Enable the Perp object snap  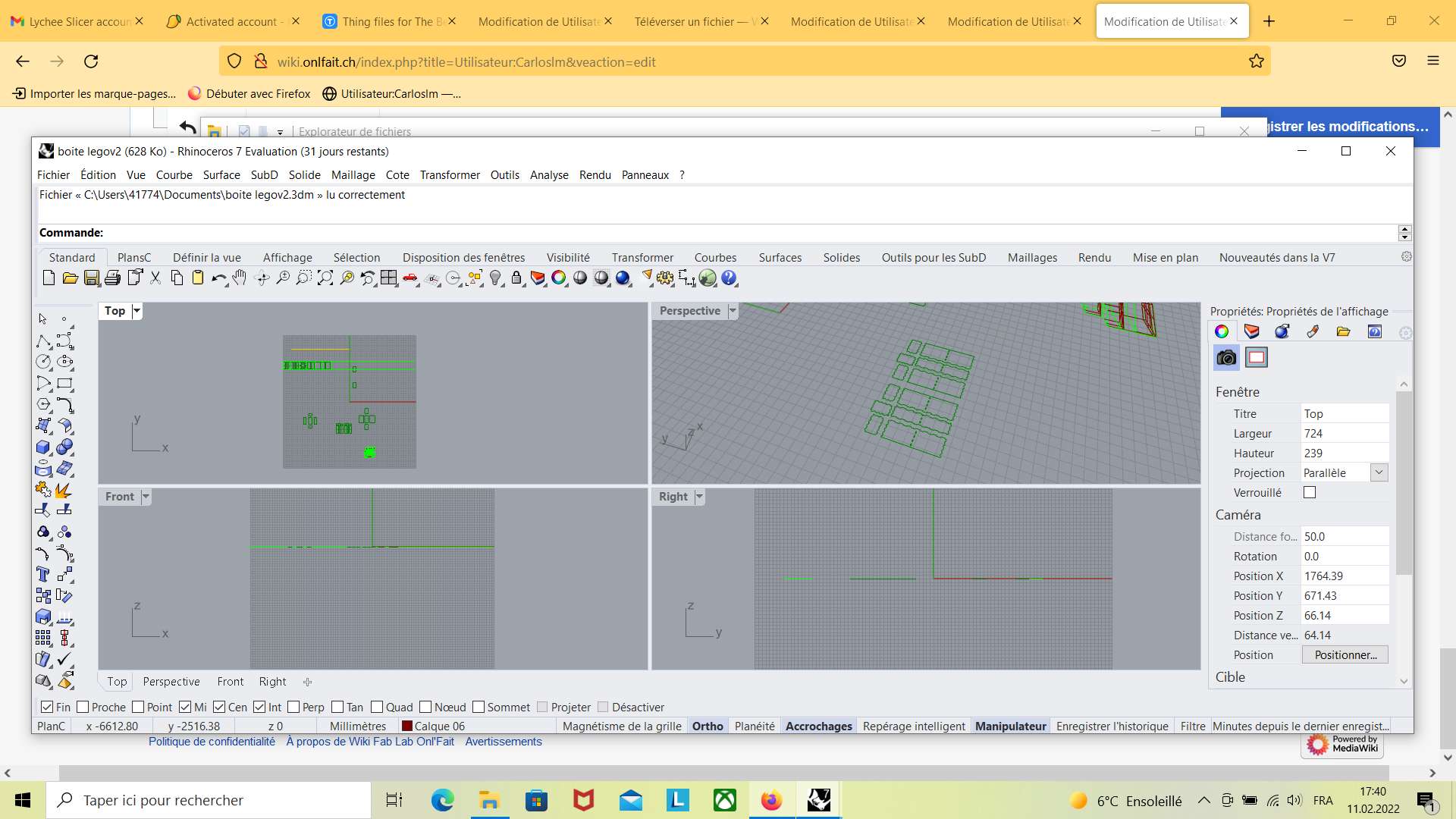[x=294, y=707]
